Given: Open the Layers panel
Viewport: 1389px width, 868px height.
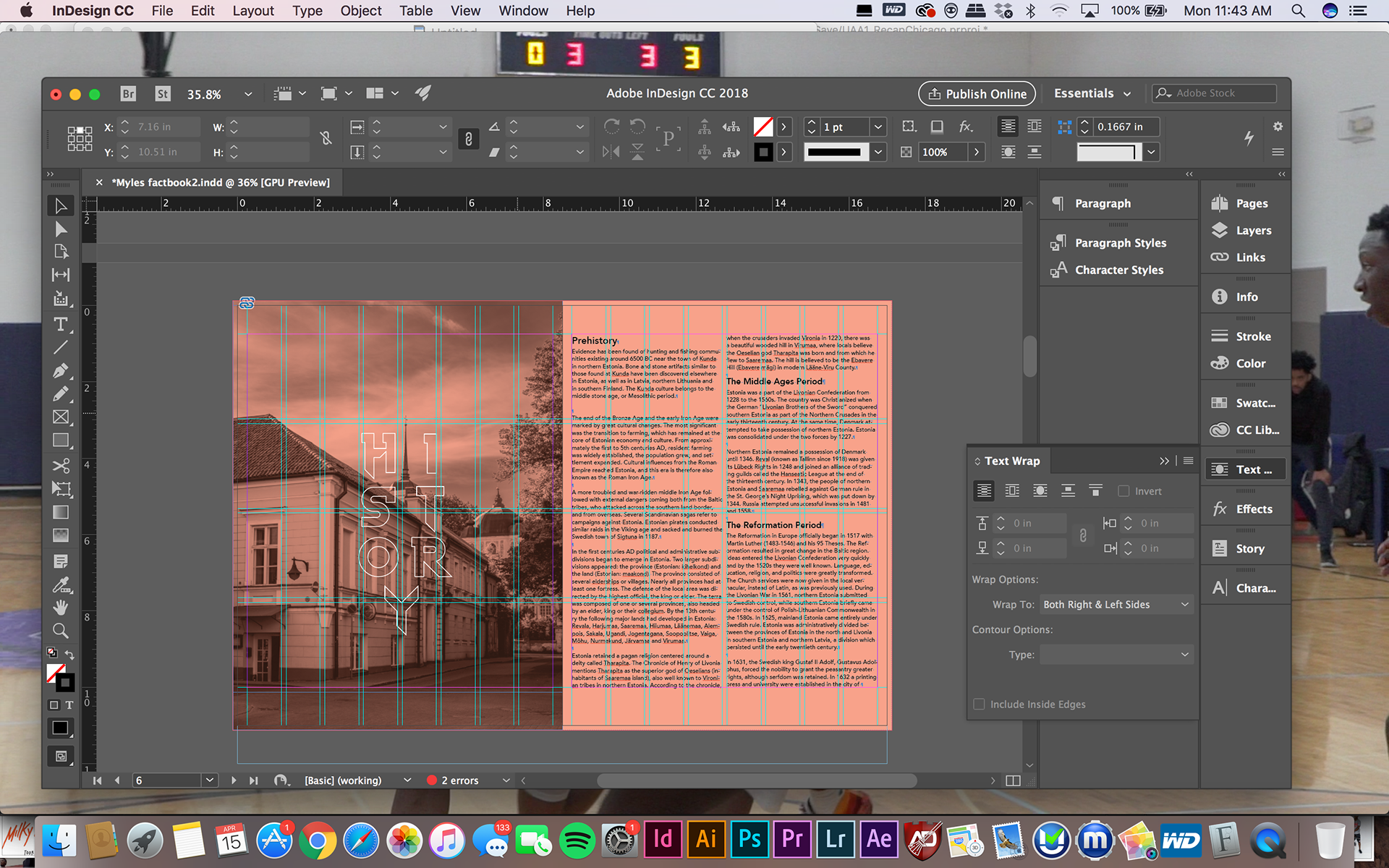Looking at the screenshot, I should click(x=1242, y=230).
